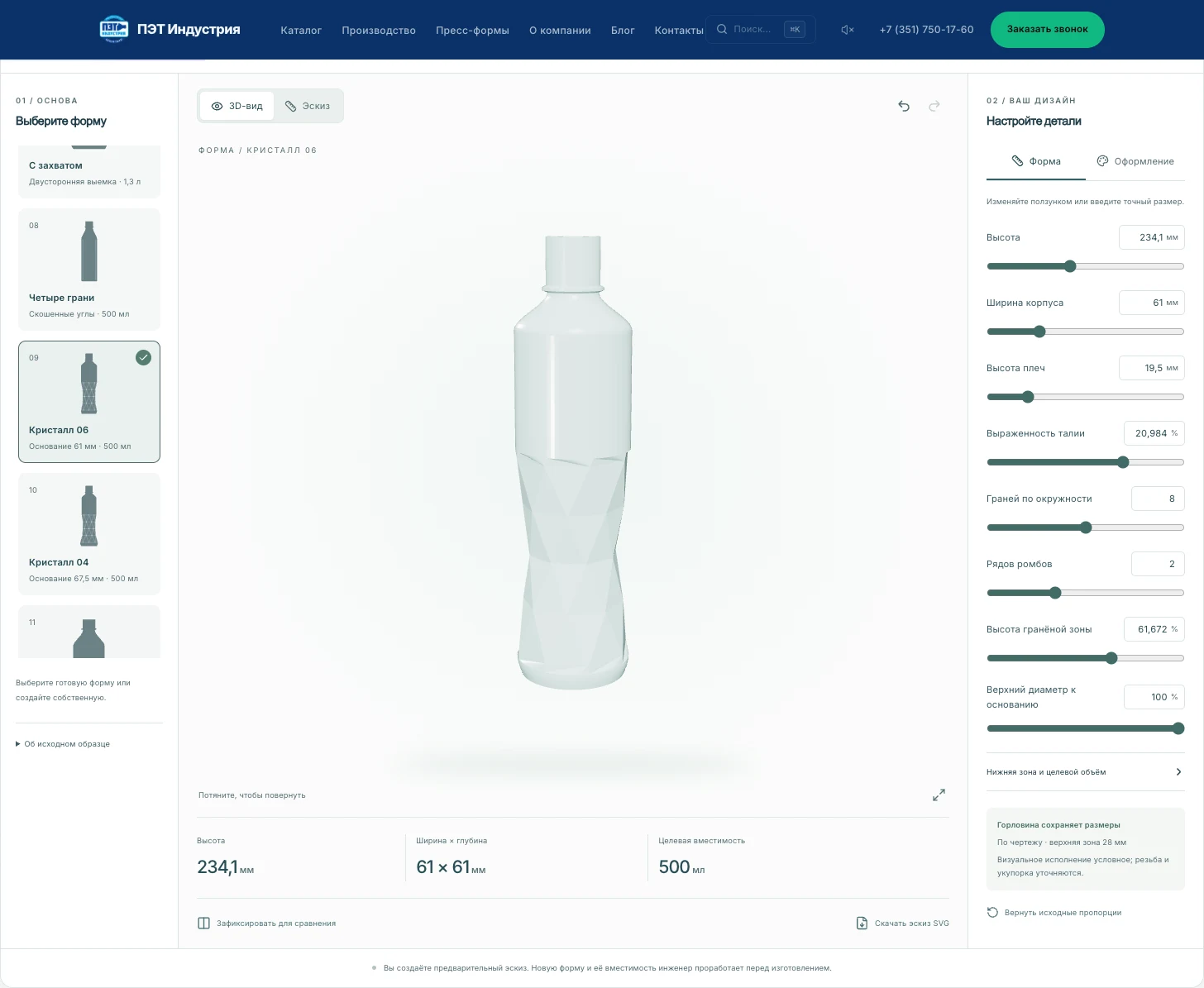
Task: Expand the 3D preview to fullscreen
Action: click(x=939, y=795)
